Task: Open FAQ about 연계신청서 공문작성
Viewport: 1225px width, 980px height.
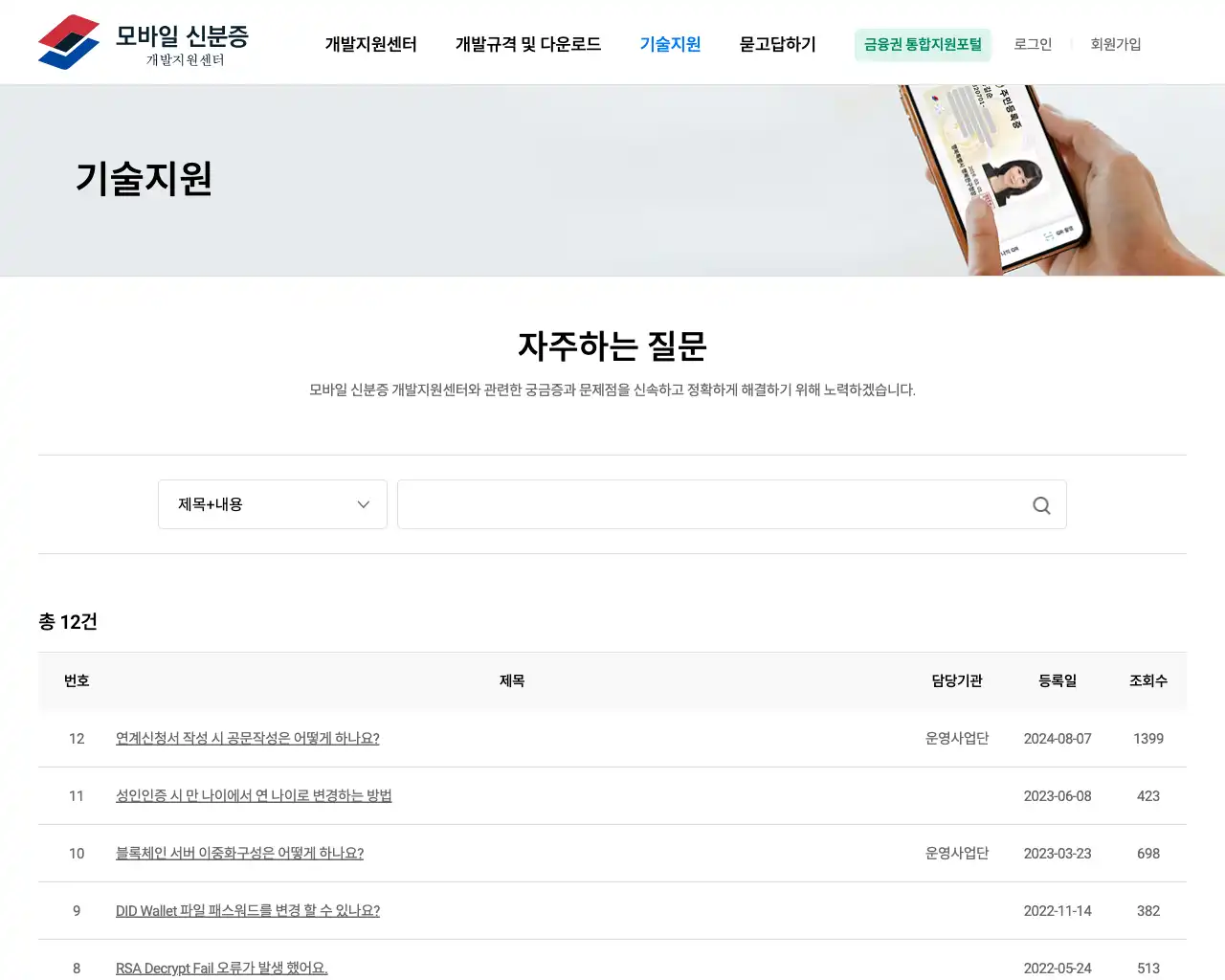Action: coord(247,738)
